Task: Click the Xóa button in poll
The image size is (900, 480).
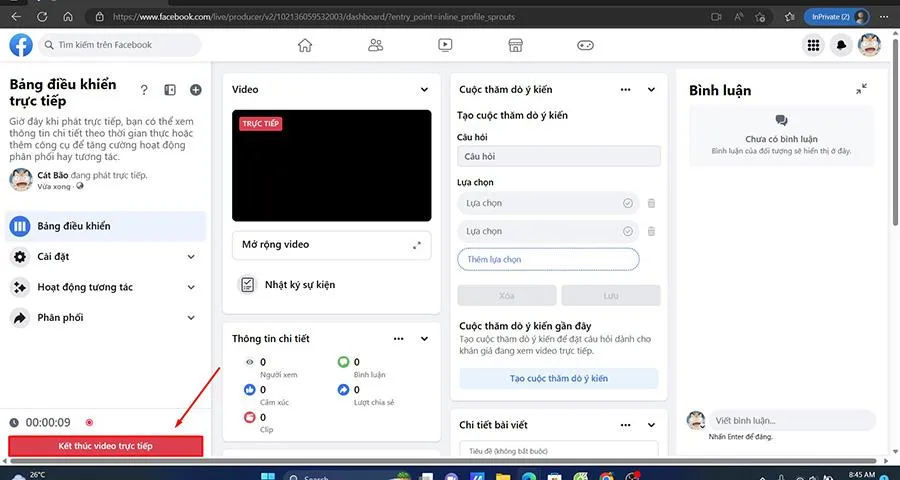Action: [x=507, y=296]
